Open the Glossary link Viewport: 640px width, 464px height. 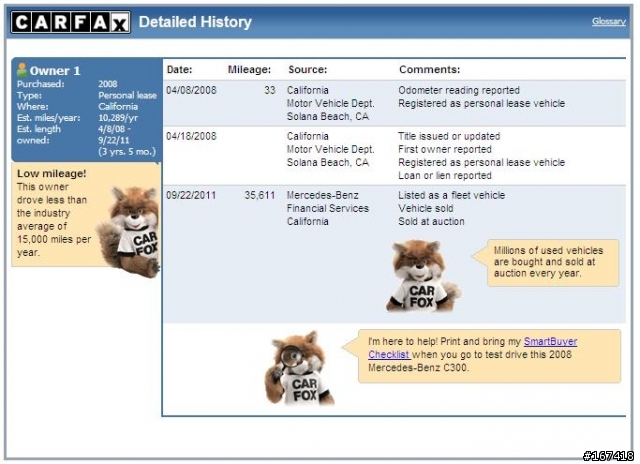(609, 22)
